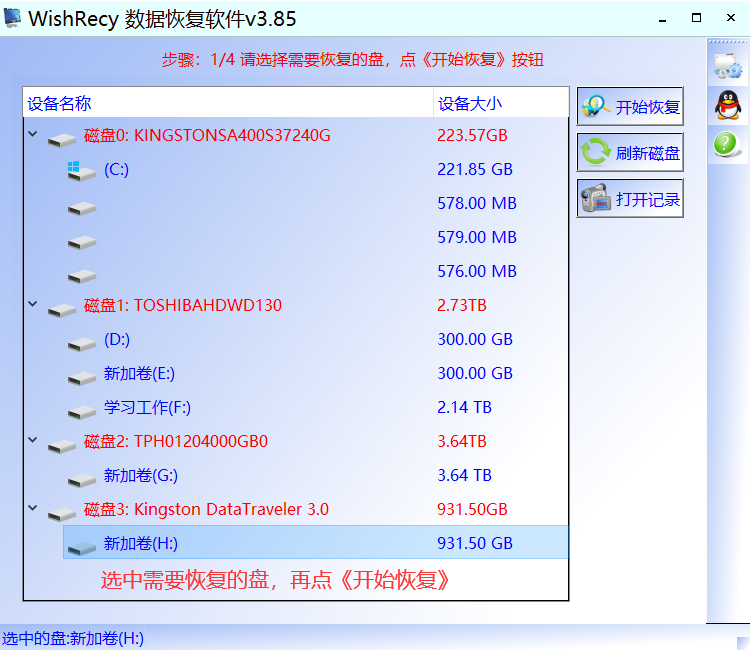Image resolution: width=750 pixels, height=650 pixels.
Task: Click the 刷新磁盘 refresh disk button
Action: 630,153
